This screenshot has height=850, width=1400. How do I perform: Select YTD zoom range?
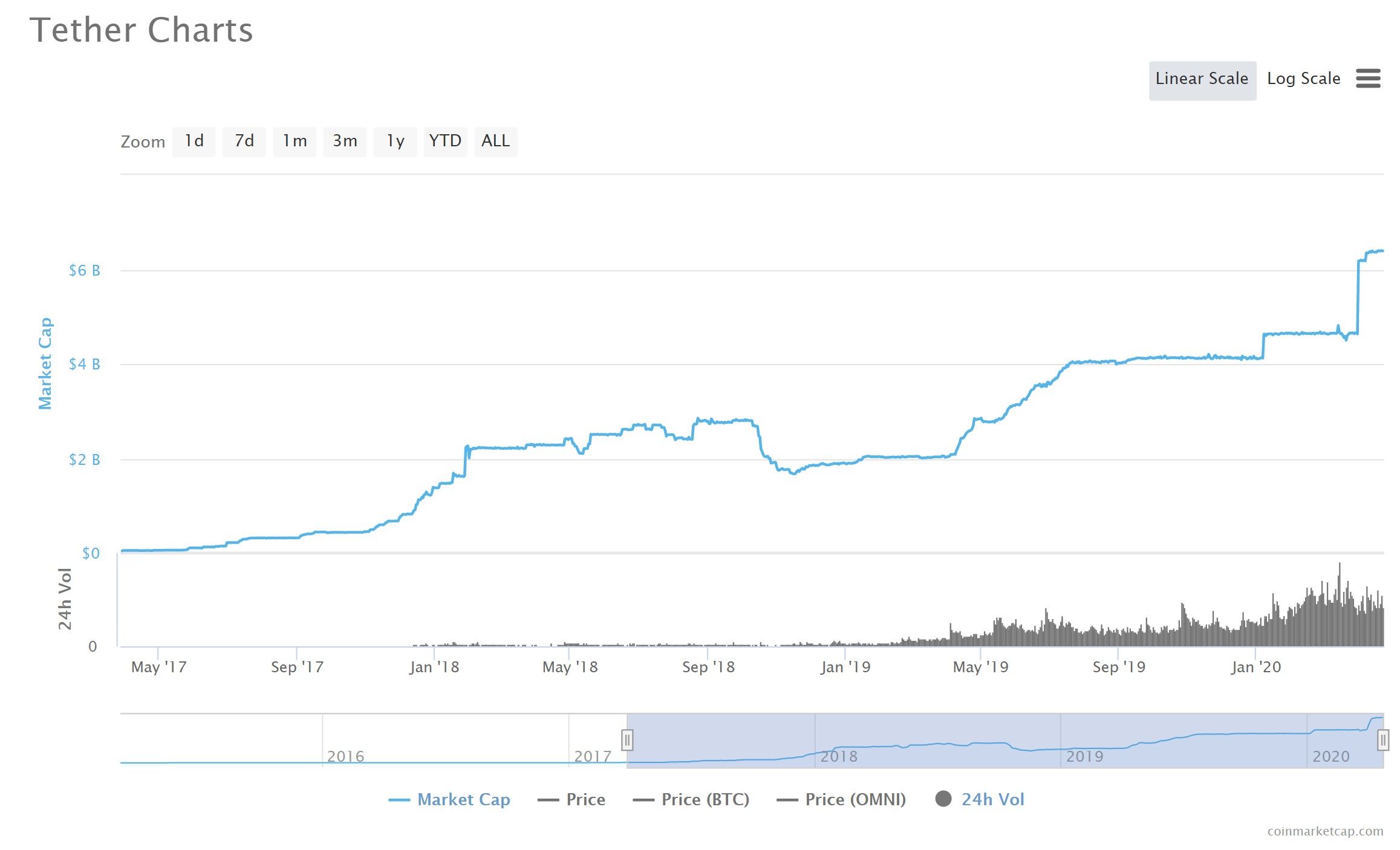tap(445, 141)
